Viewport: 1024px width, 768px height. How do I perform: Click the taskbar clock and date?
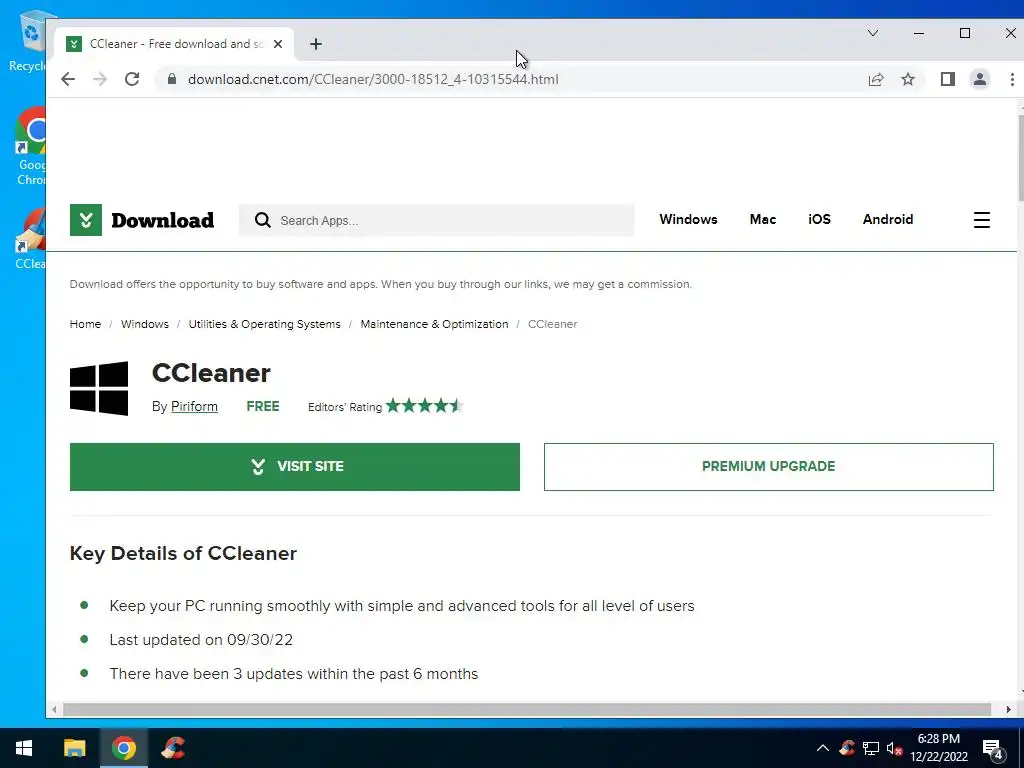pyautogui.click(x=938, y=748)
